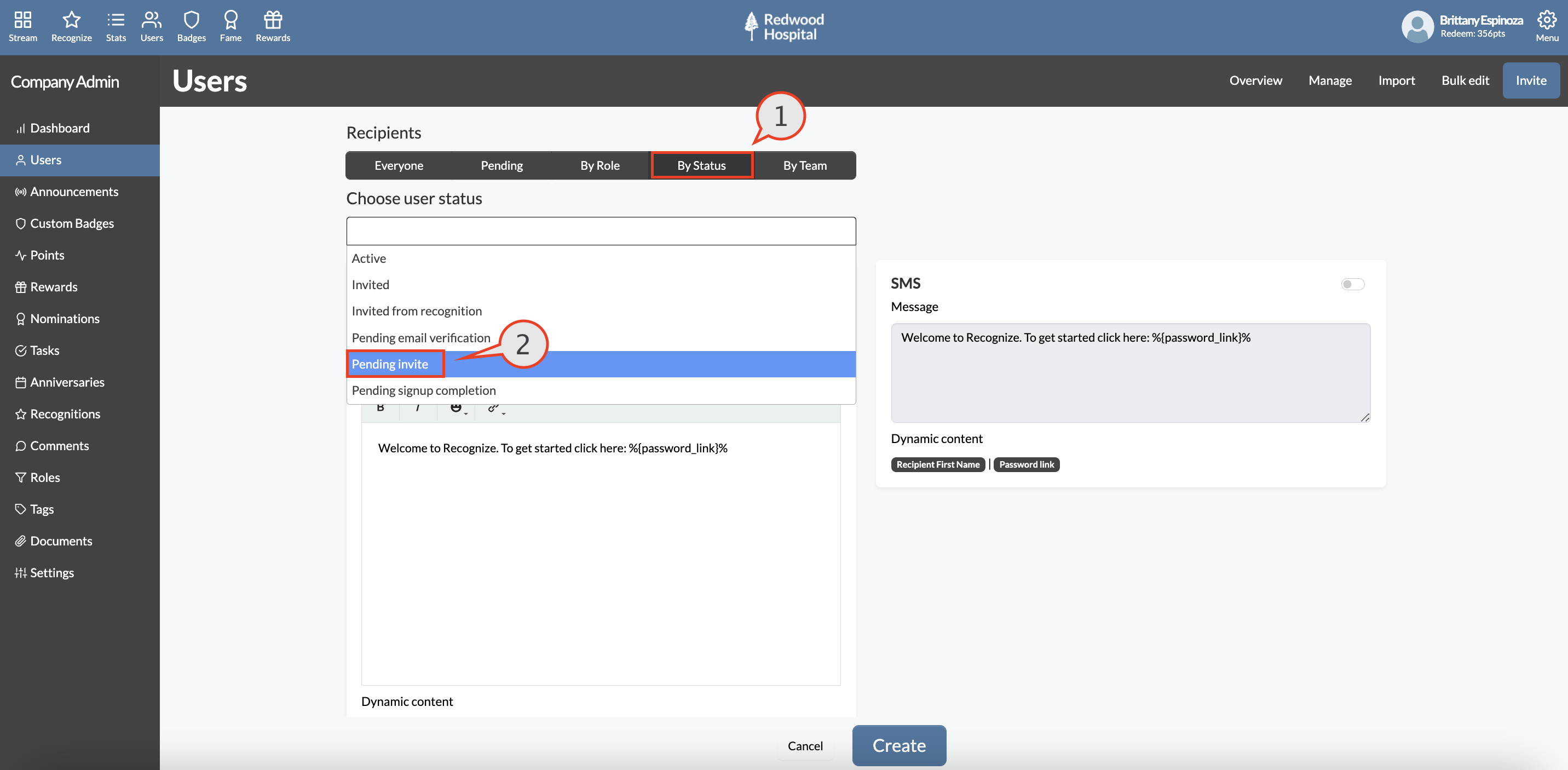This screenshot has height=770, width=1568.
Task: Click the Cancel button
Action: 805,746
